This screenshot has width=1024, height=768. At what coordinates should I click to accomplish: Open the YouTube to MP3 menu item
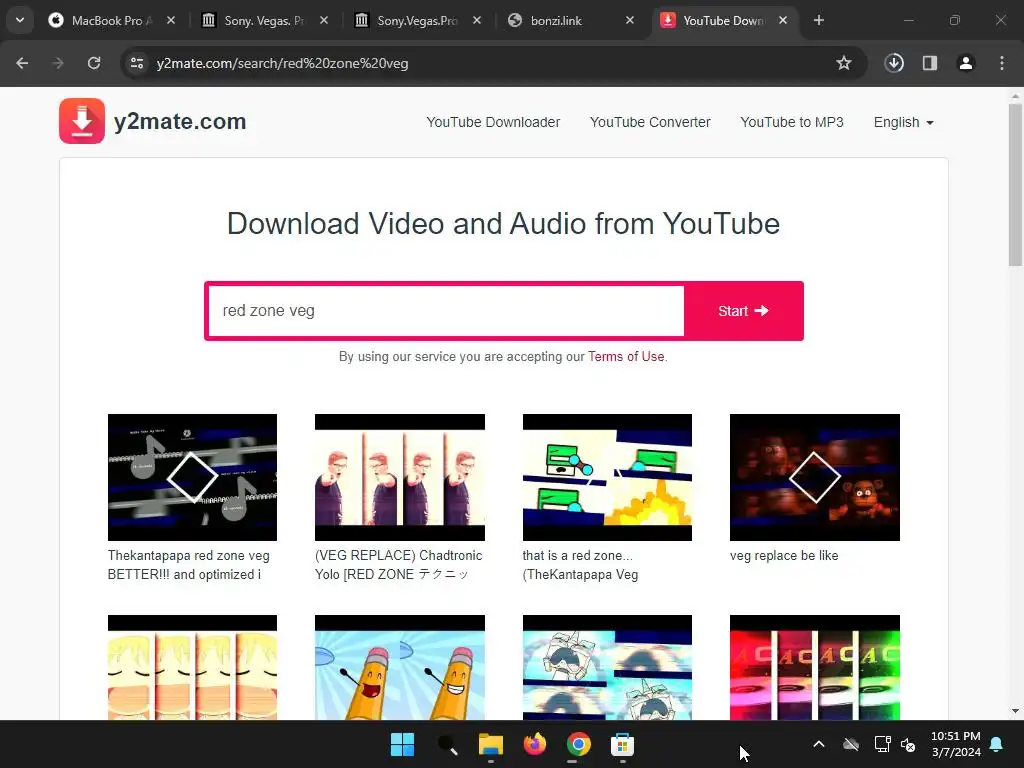[792, 122]
